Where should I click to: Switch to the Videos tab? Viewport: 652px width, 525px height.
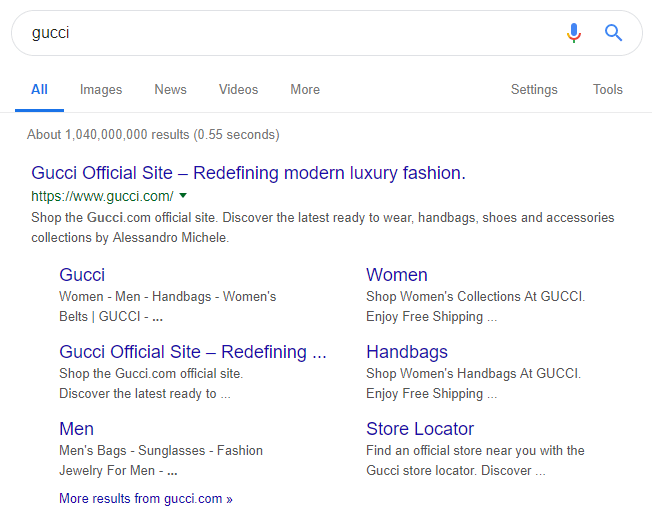point(239,89)
